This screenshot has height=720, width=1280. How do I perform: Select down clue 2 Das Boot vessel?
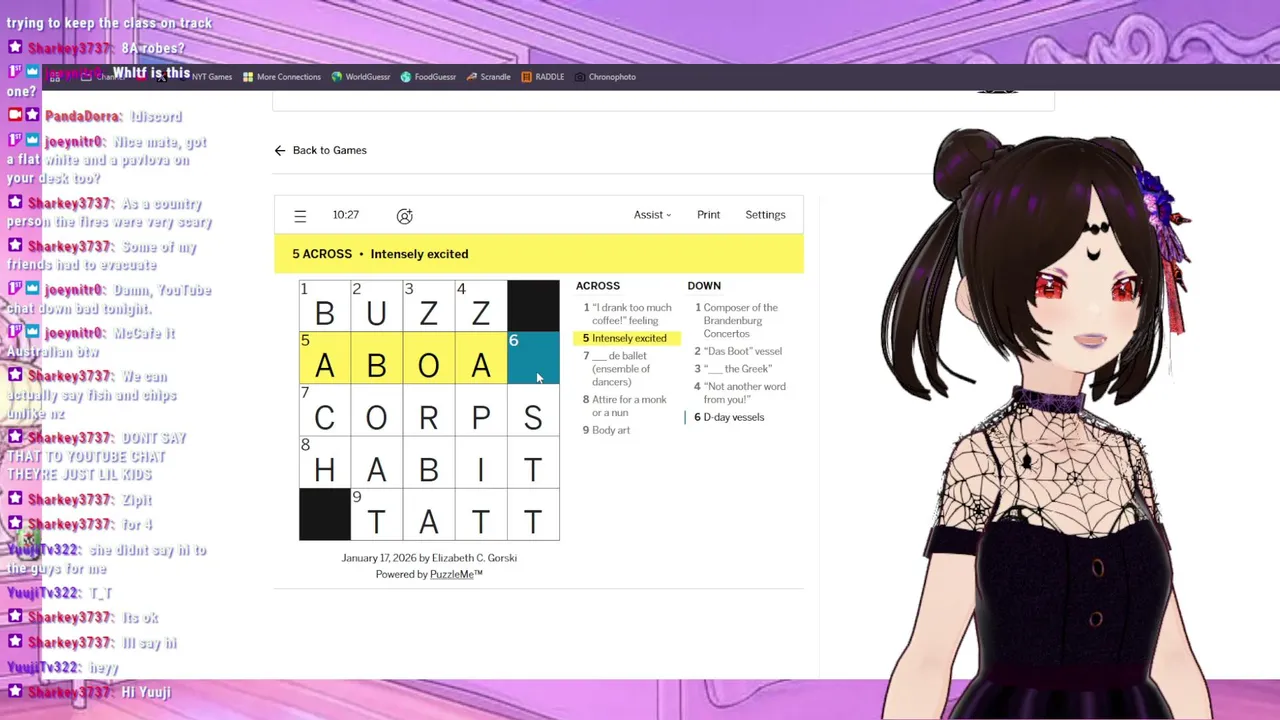tap(741, 352)
